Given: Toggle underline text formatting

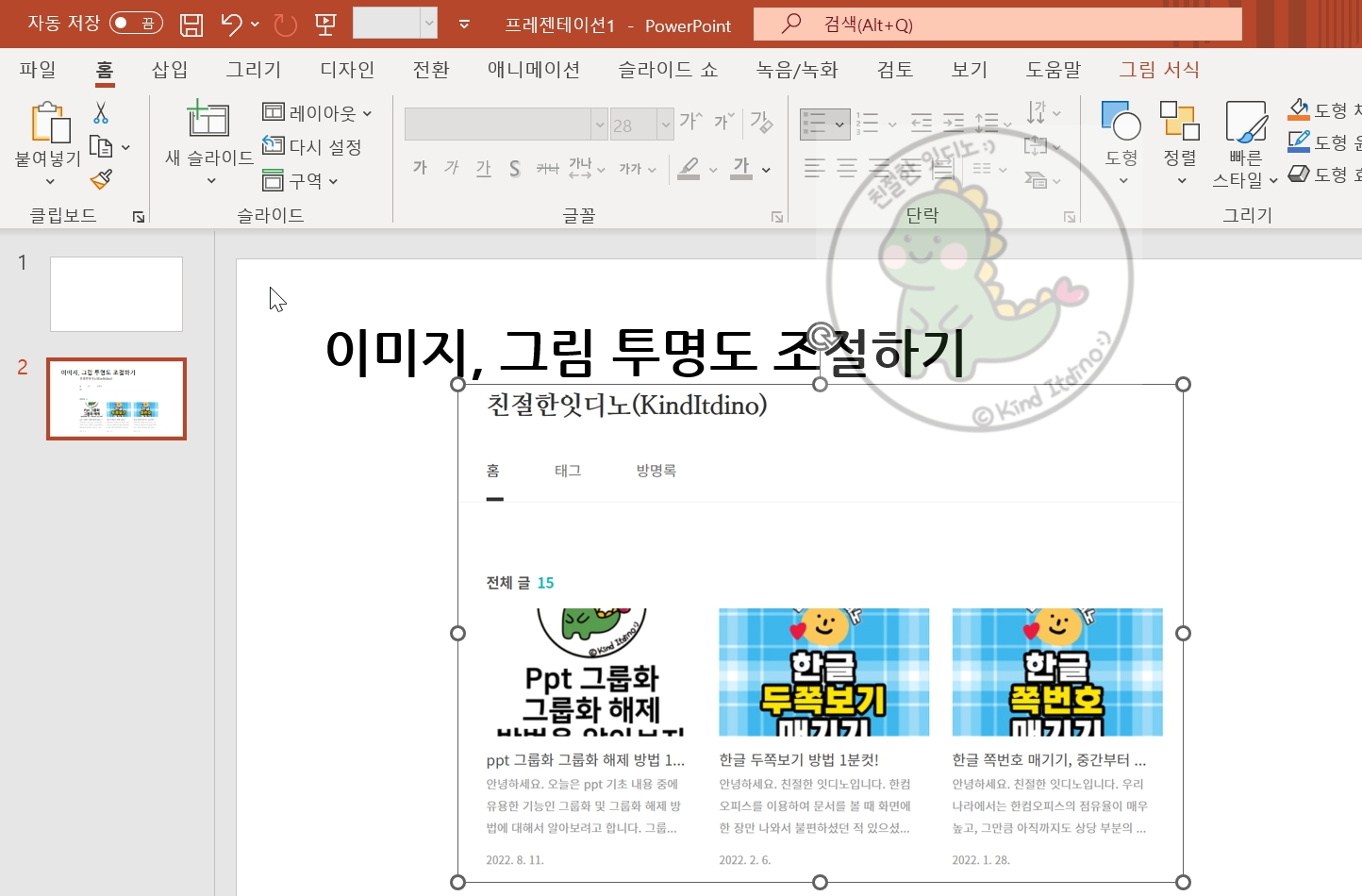Looking at the screenshot, I should pyautogui.click(x=484, y=168).
